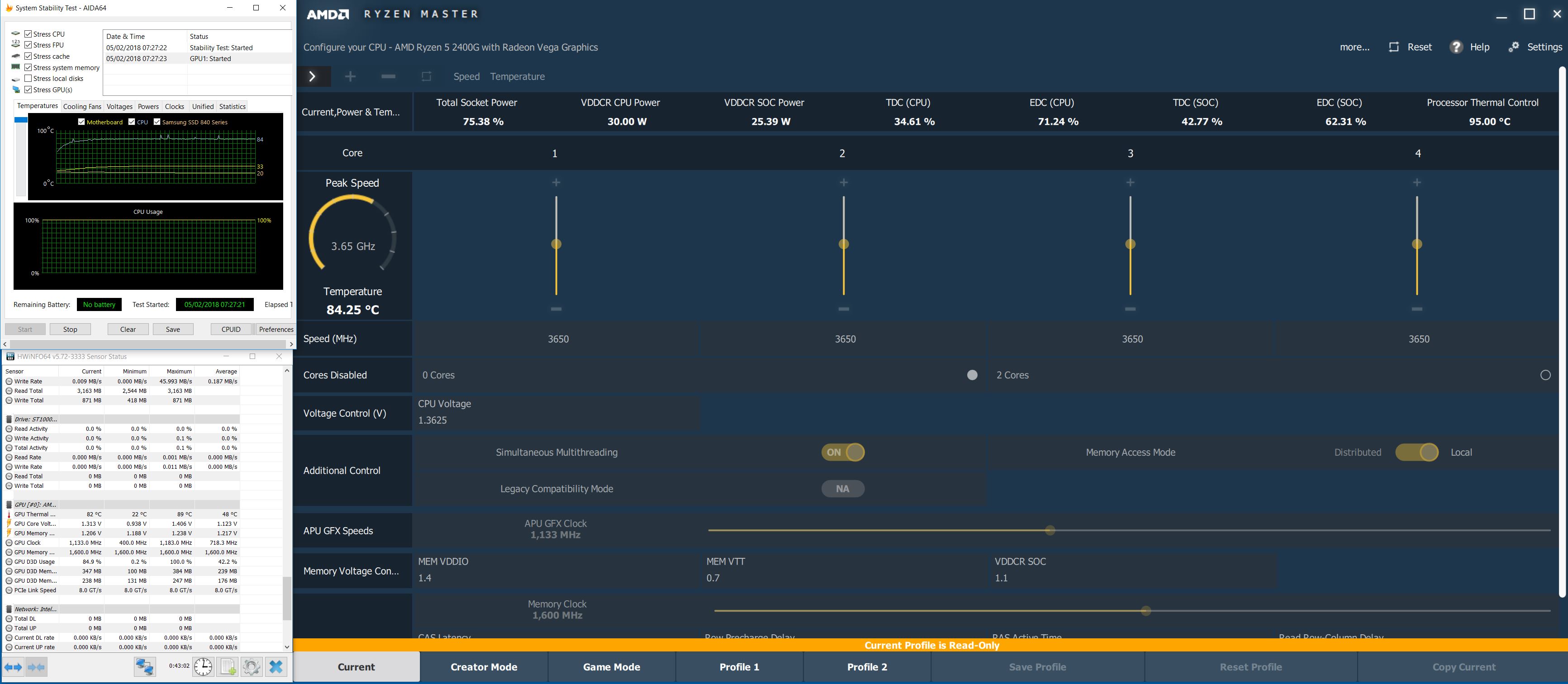This screenshot has height=684, width=1568.
Task: Click HWiNFO network remote monitoring icon
Action: click(145, 667)
